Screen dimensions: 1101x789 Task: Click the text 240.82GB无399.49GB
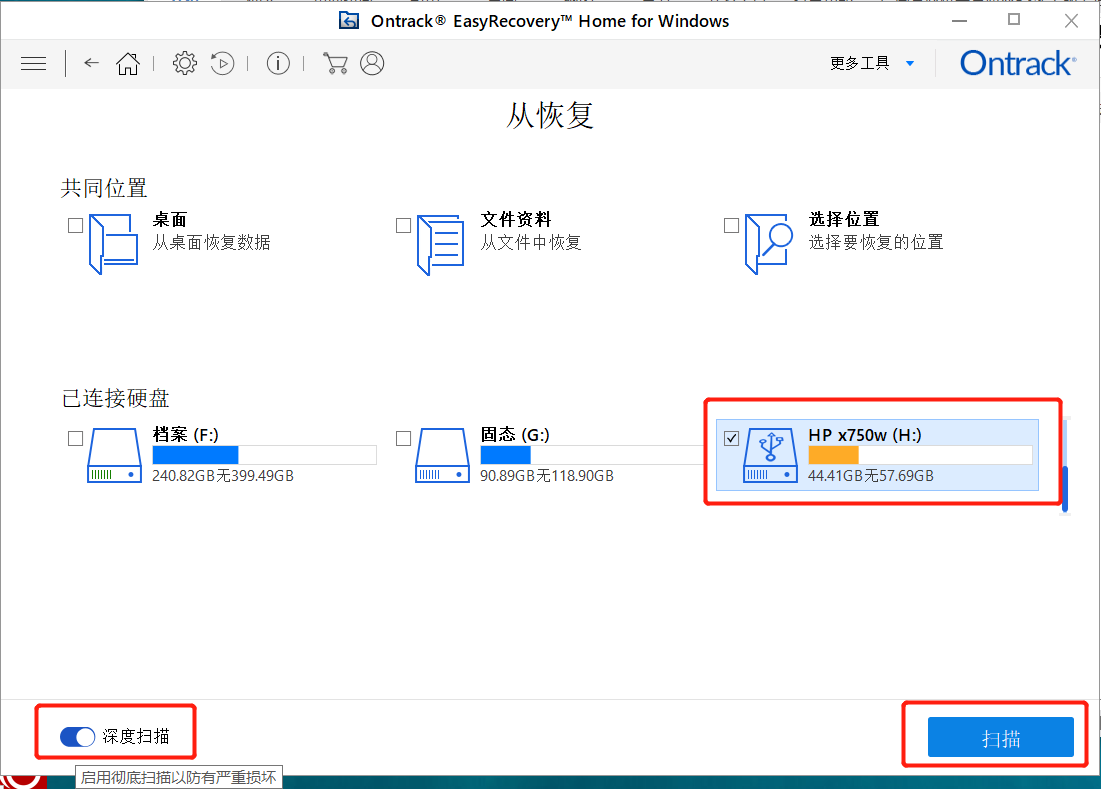pyautogui.click(x=223, y=476)
